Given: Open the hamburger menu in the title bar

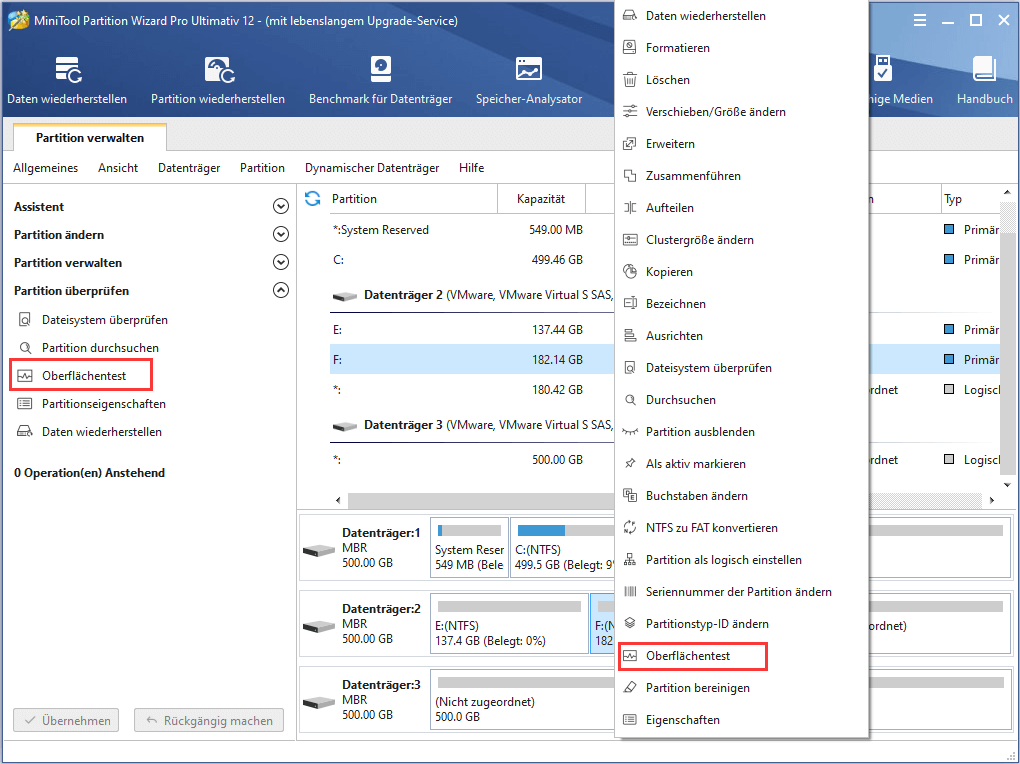Looking at the screenshot, I should coord(920,21).
